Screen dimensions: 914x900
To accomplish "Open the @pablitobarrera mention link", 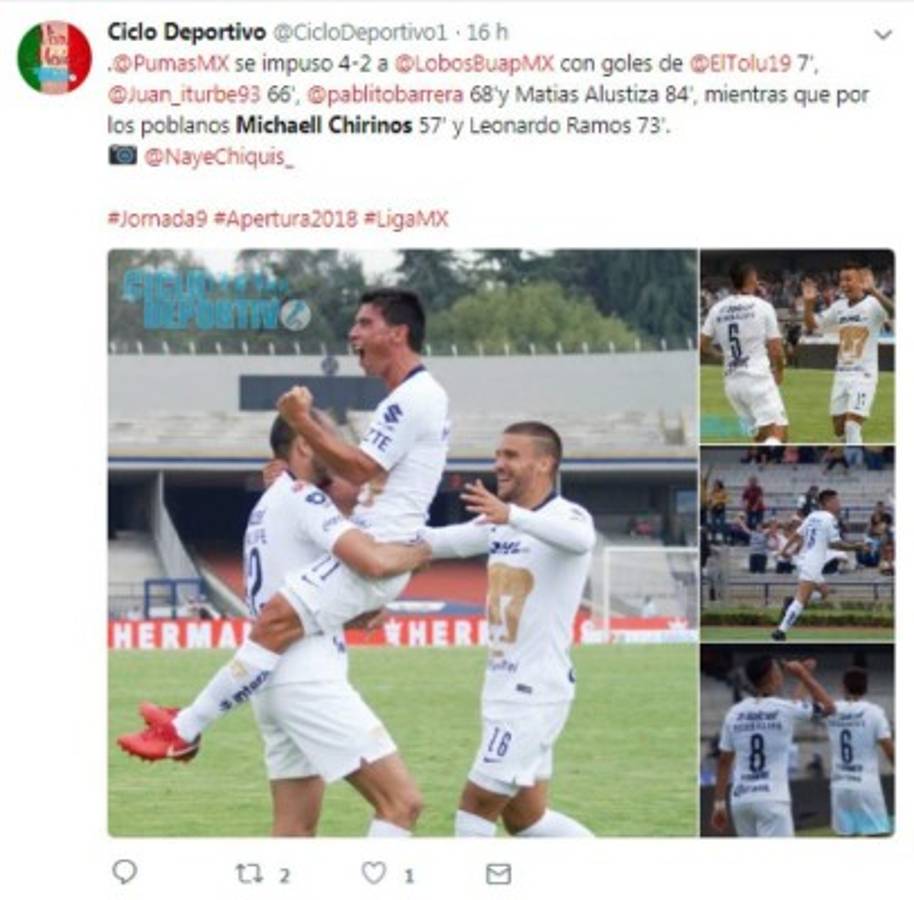I will tap(385, 94).
